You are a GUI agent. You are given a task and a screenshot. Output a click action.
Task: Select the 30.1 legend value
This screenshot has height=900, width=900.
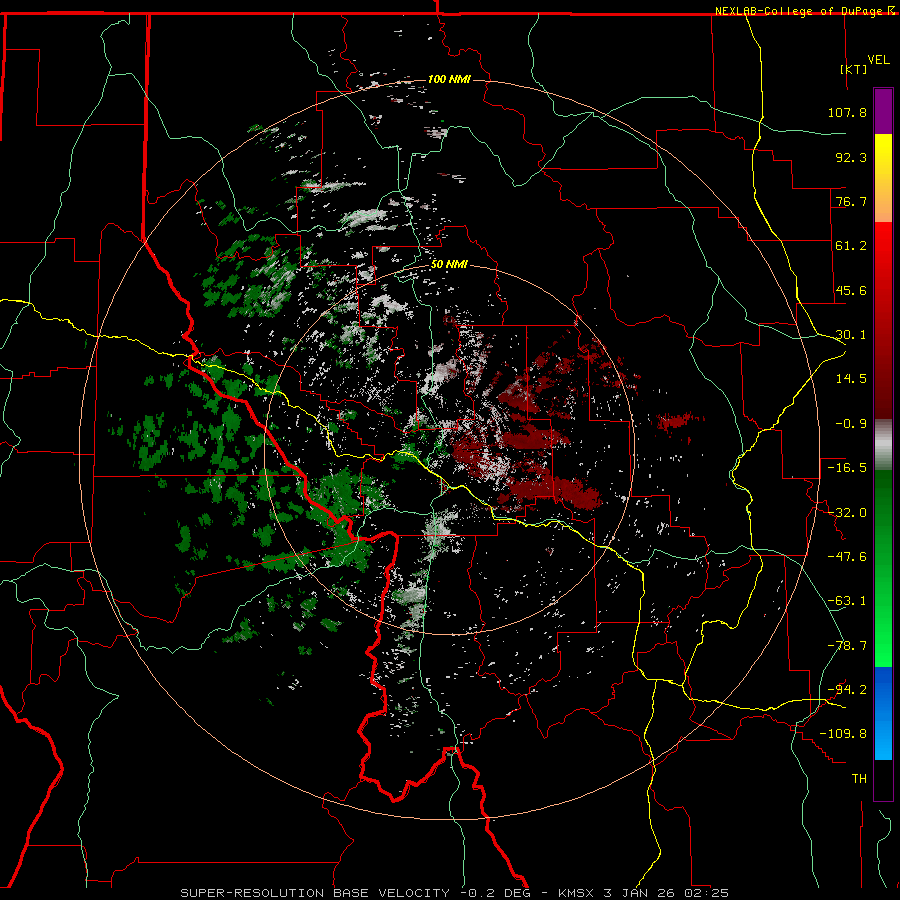(851, 335)
